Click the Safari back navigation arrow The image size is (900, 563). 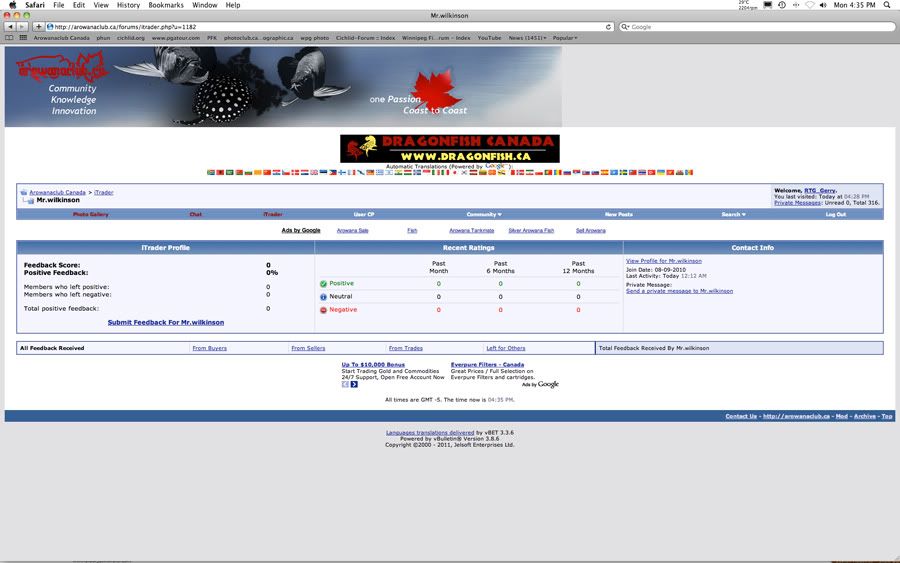click(10, 27)
